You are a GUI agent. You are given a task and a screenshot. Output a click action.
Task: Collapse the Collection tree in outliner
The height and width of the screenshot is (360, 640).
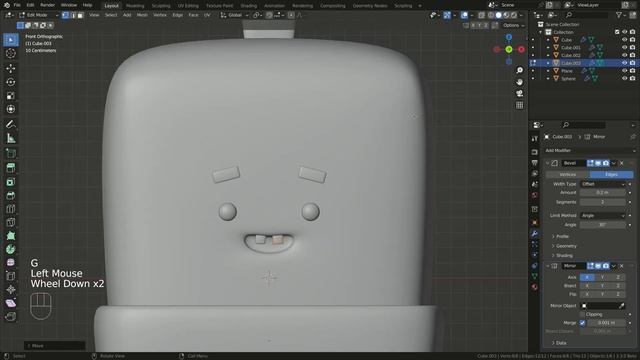coord(541,32)
